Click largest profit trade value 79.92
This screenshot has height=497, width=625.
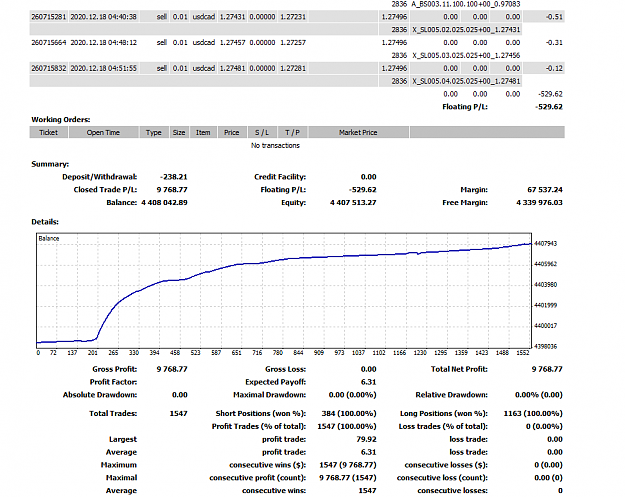click(366, 439)
